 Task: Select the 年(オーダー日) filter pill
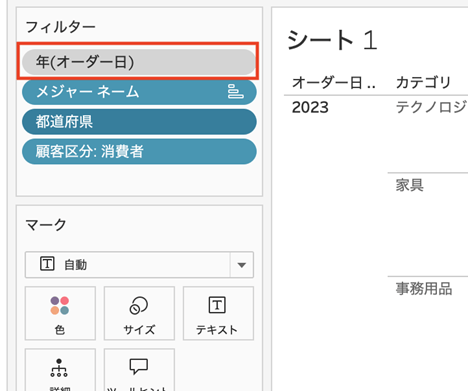[139, 62]
